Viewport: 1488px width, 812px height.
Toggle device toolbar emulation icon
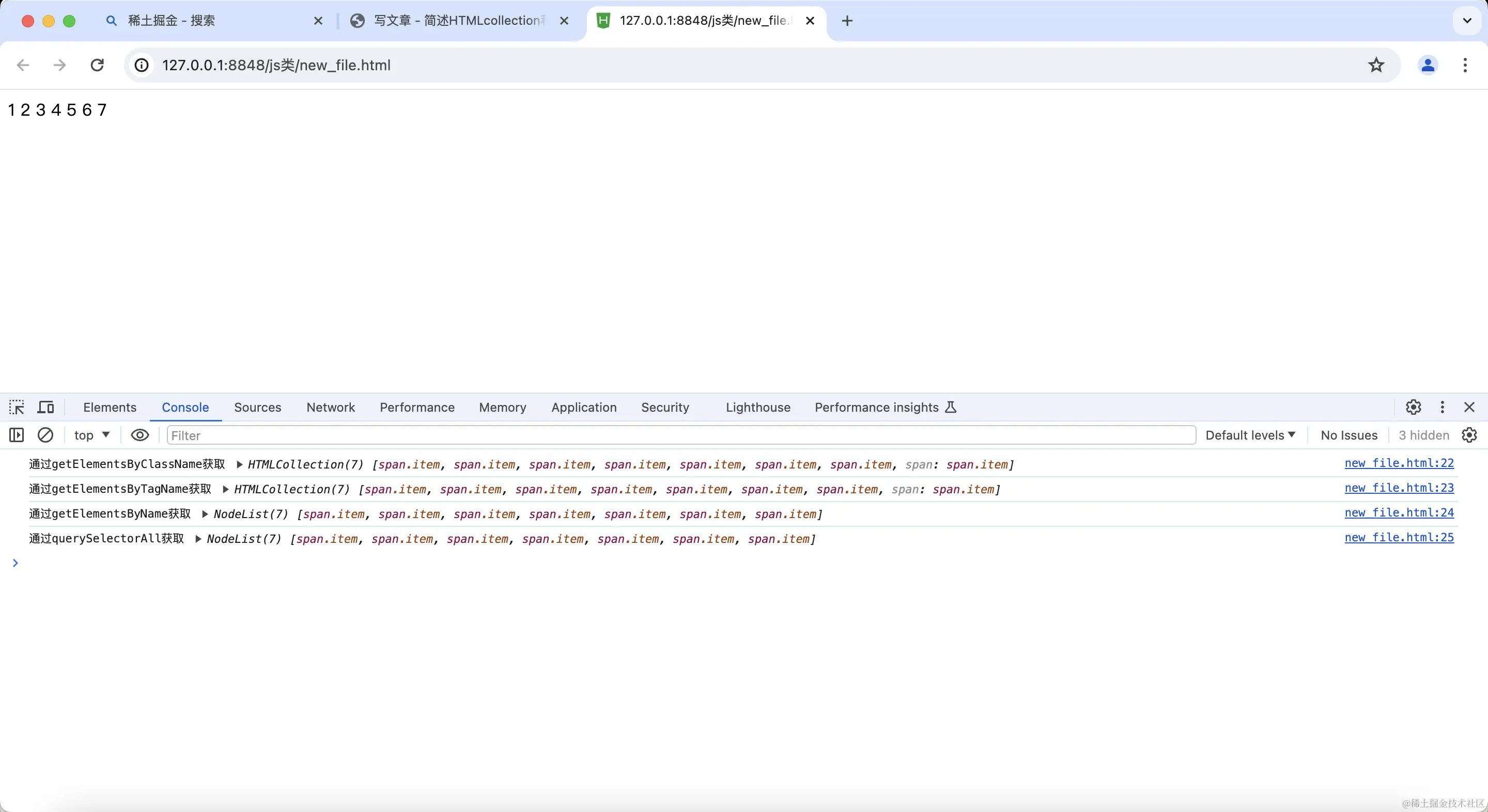point(45,407)
